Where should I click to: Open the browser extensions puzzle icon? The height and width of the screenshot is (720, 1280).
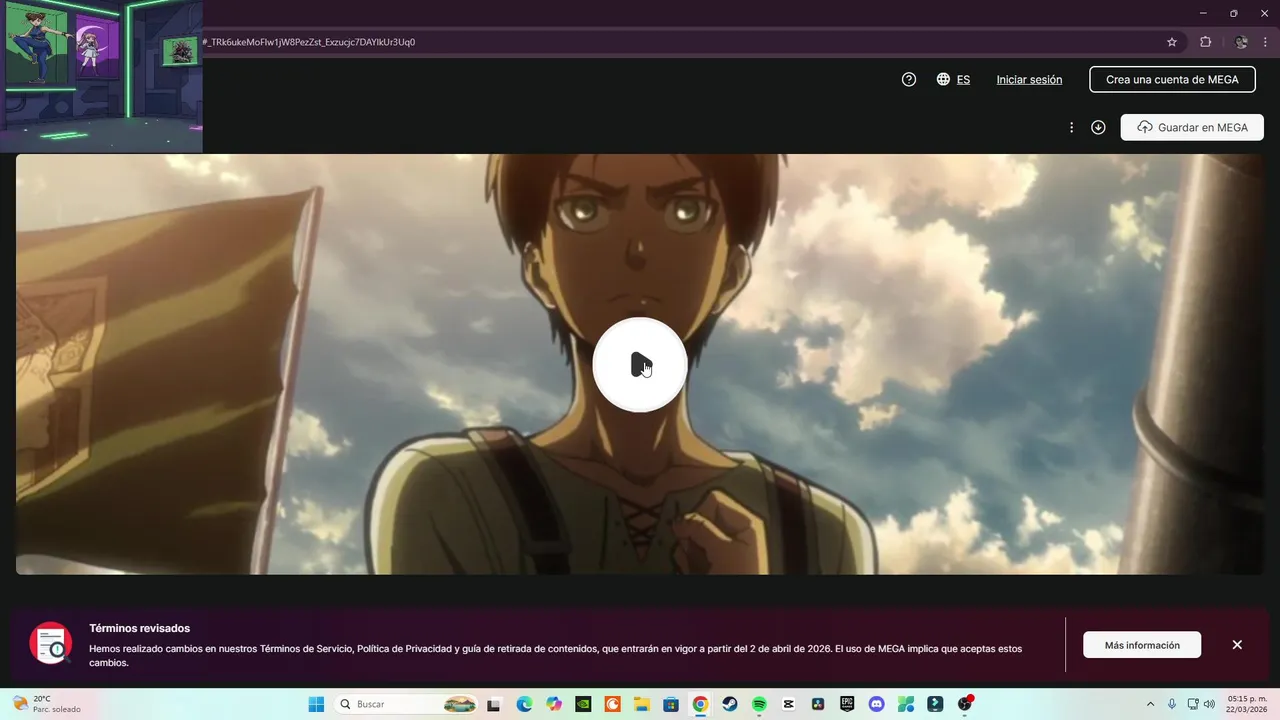(1205, 42)
